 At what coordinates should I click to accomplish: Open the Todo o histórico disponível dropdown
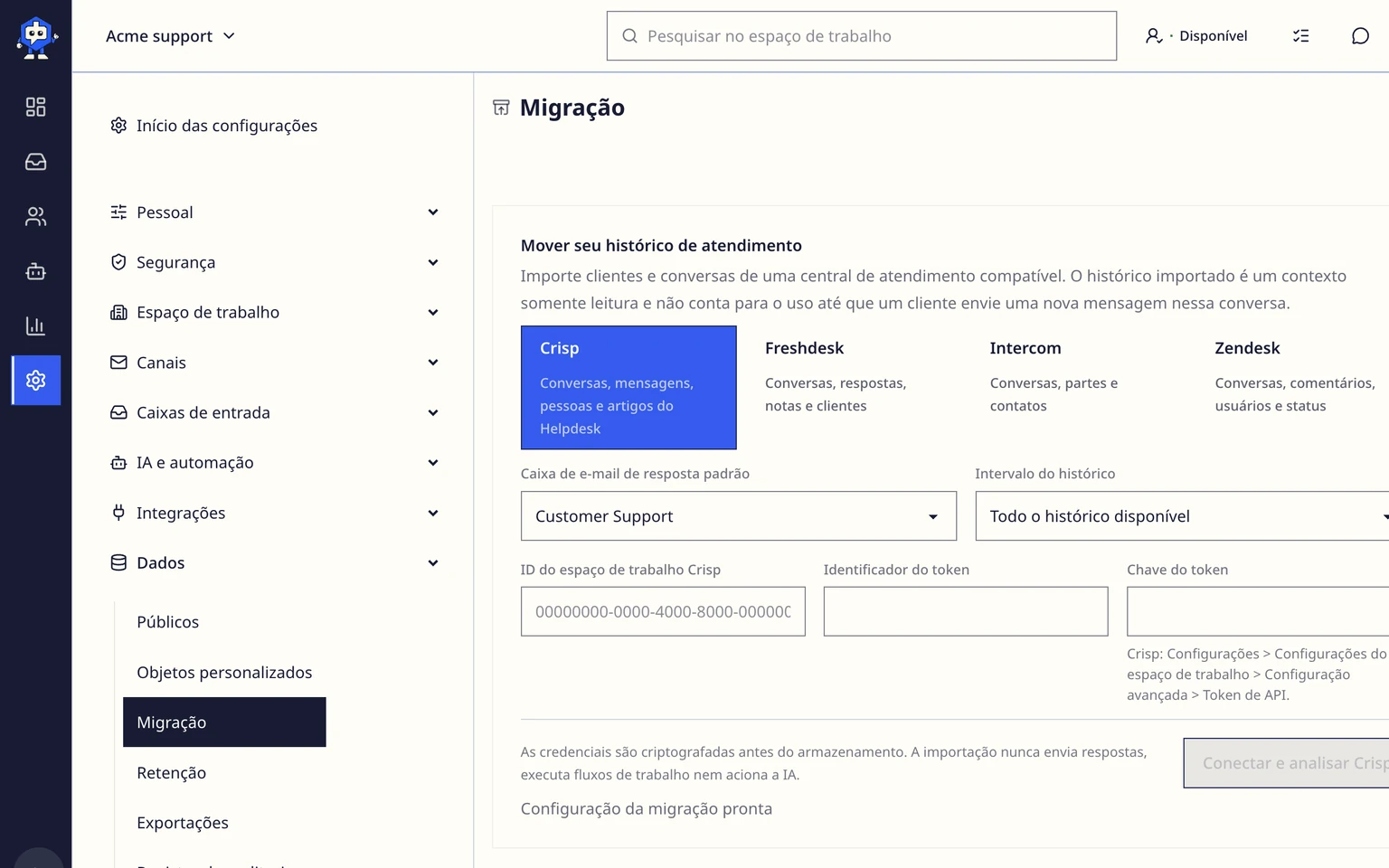[x=1182, y=516]
